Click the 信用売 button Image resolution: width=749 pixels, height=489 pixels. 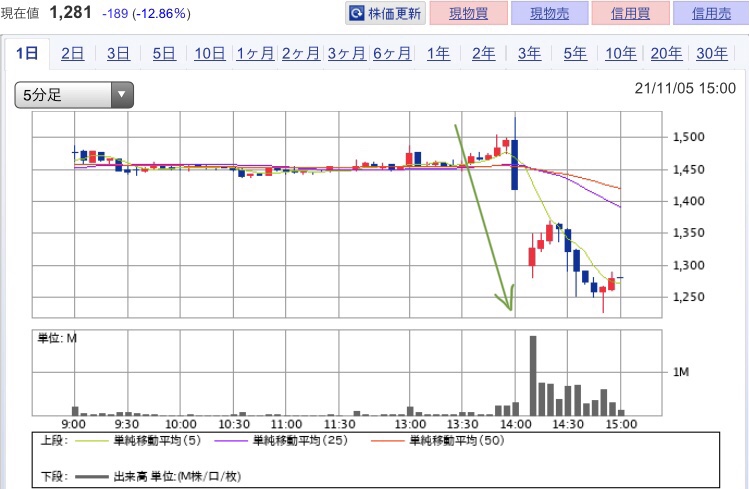[711, 13]
